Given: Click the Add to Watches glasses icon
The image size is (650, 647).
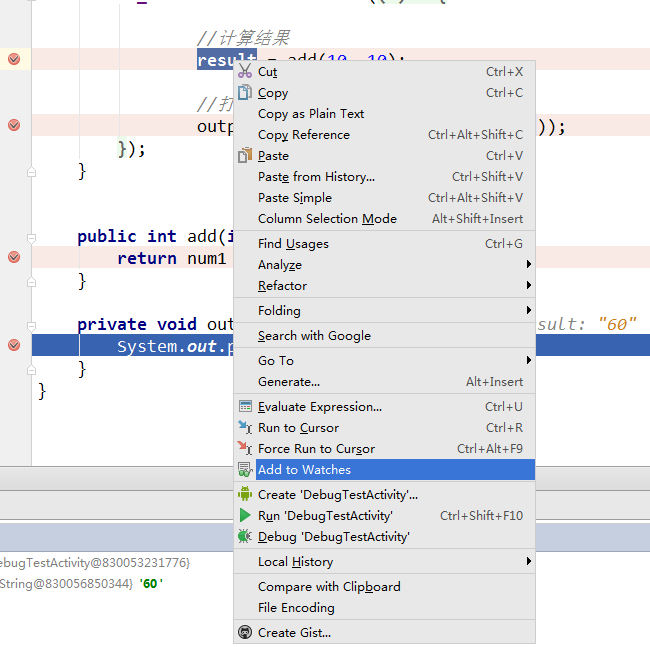Looking at the screenshot, I should [x=245, y=469].
